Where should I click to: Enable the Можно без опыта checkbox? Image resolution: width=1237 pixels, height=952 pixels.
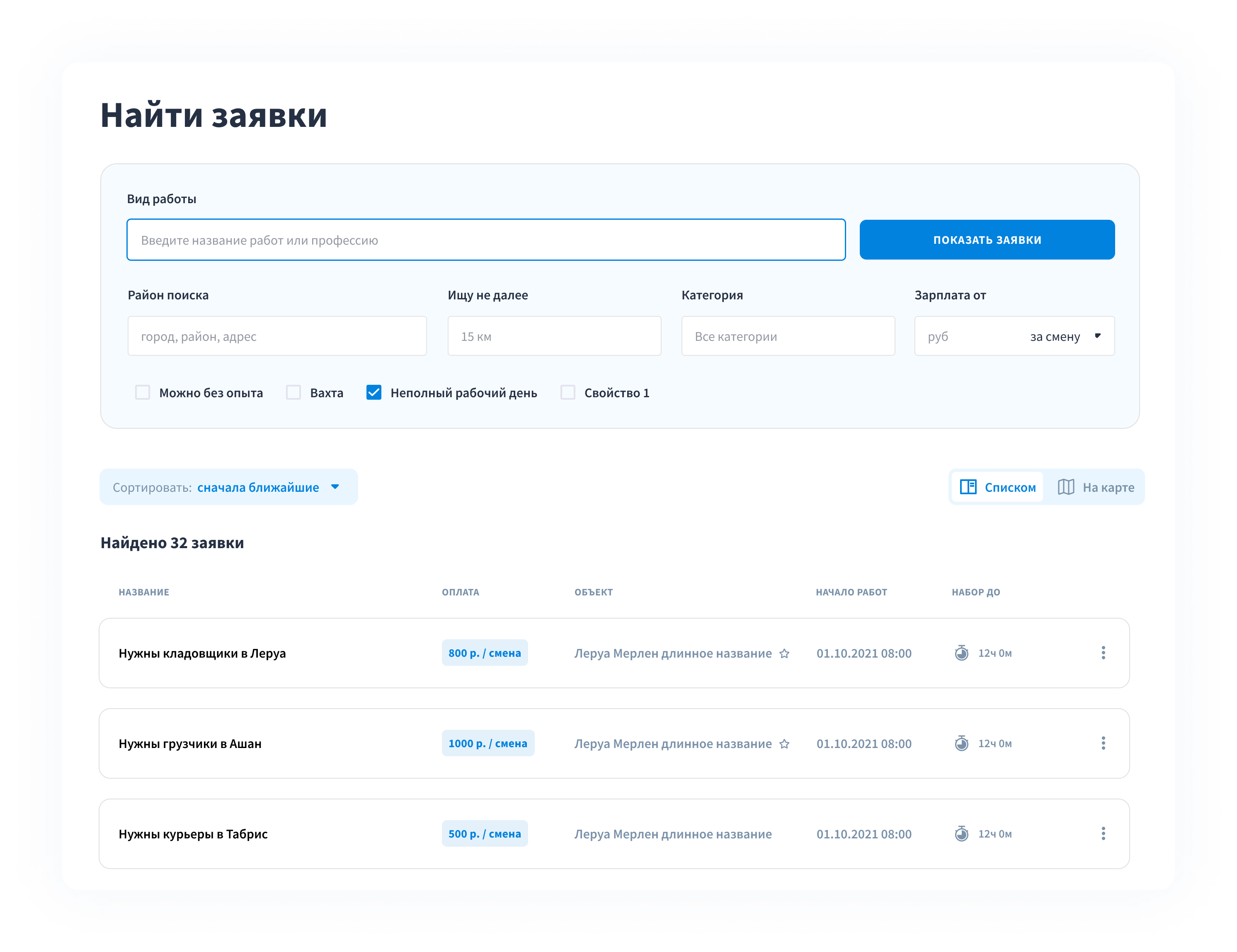pos(143,392)
